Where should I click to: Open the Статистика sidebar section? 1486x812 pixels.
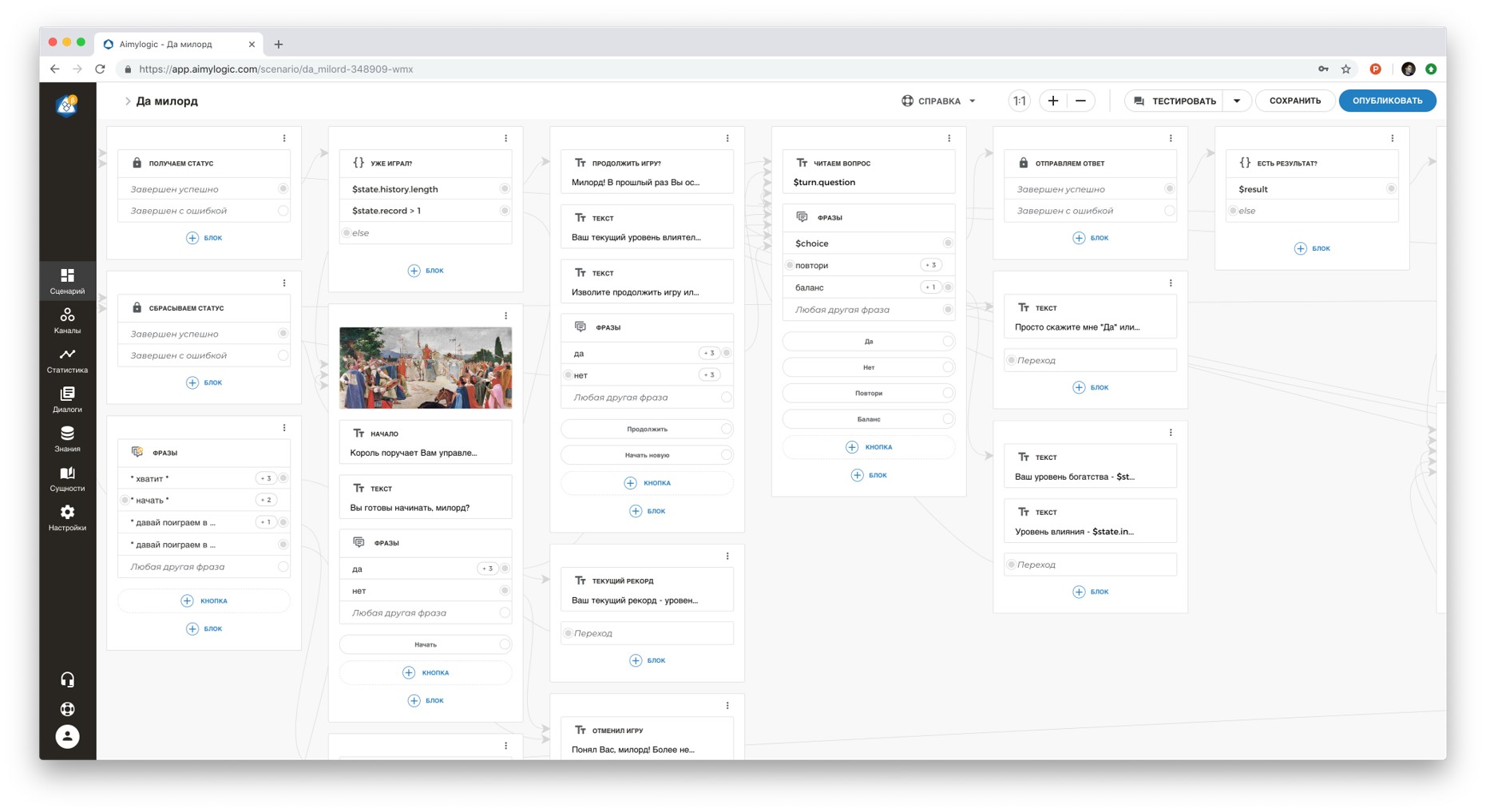pos(67,360)
